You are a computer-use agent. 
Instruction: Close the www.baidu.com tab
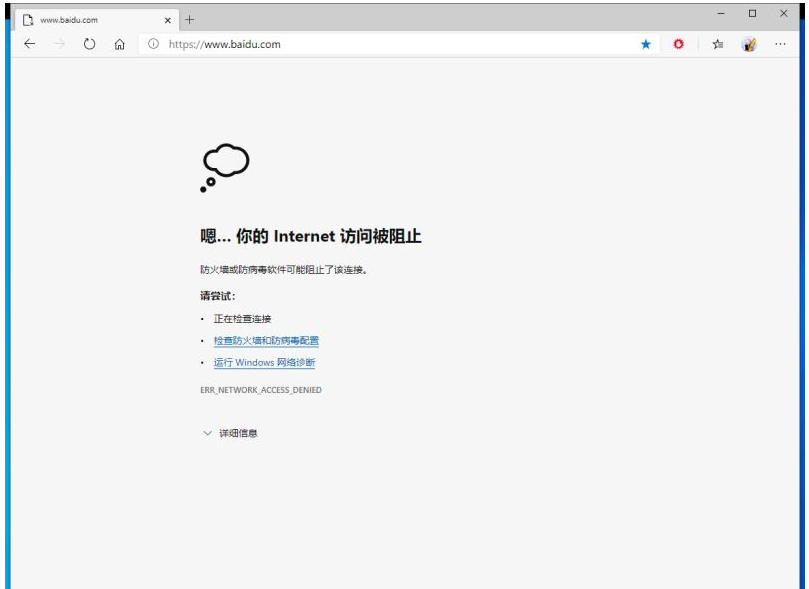click(x=168, y=20)
